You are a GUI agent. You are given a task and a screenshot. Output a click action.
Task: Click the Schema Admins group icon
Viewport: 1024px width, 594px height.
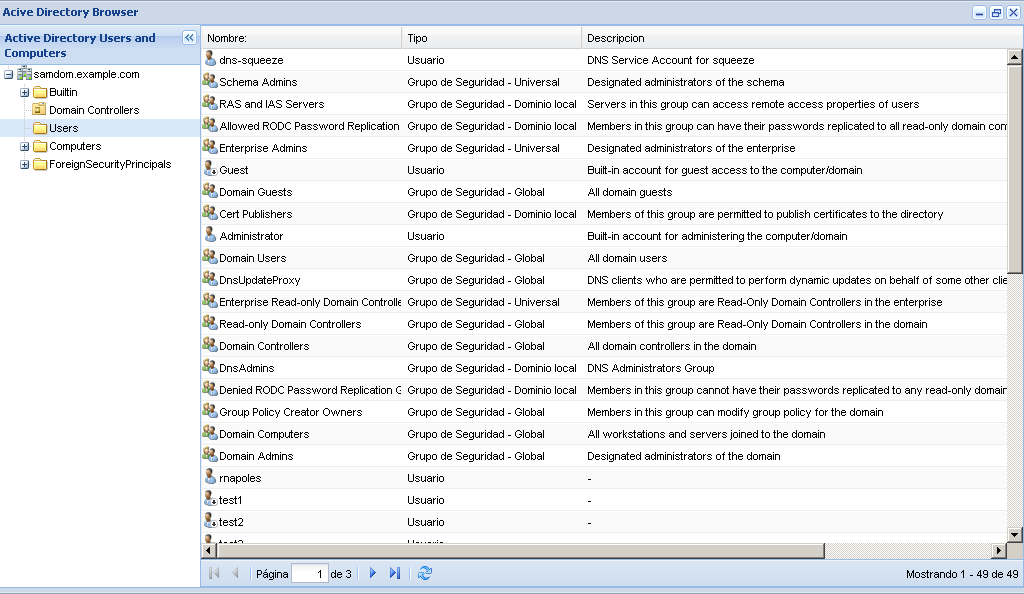pyautogui.click(x=210, y=81)
